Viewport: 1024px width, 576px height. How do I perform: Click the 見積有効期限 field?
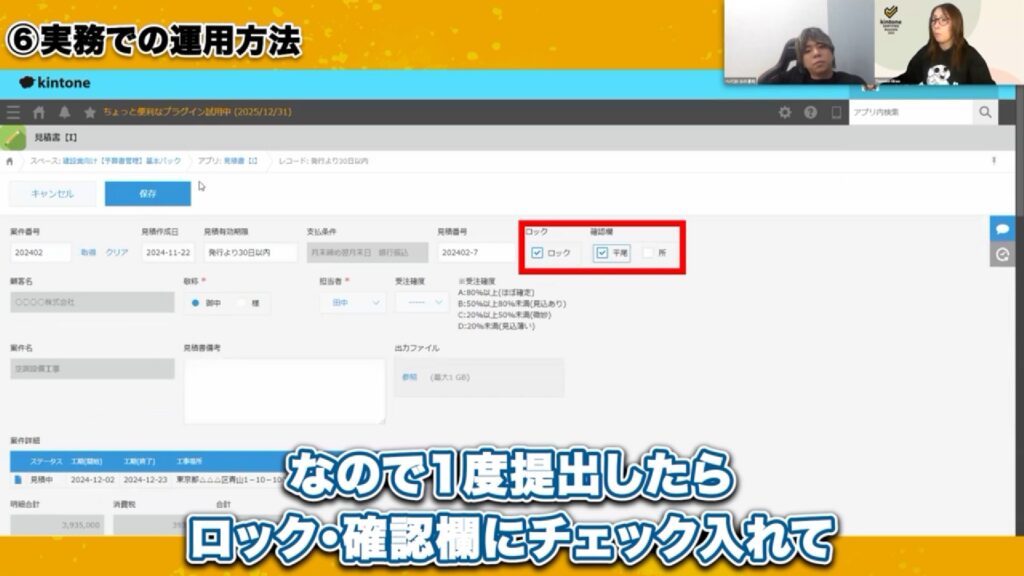[251, 253]
